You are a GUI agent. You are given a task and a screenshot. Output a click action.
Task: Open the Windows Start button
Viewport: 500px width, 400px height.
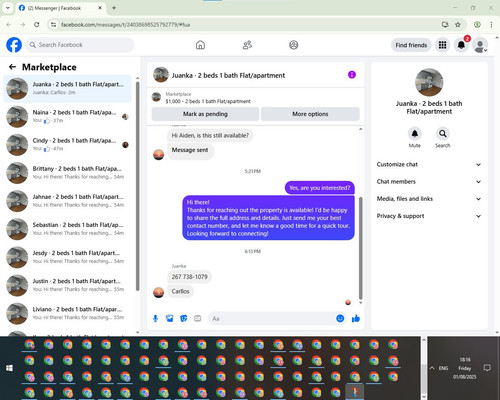tap(9, 368)
